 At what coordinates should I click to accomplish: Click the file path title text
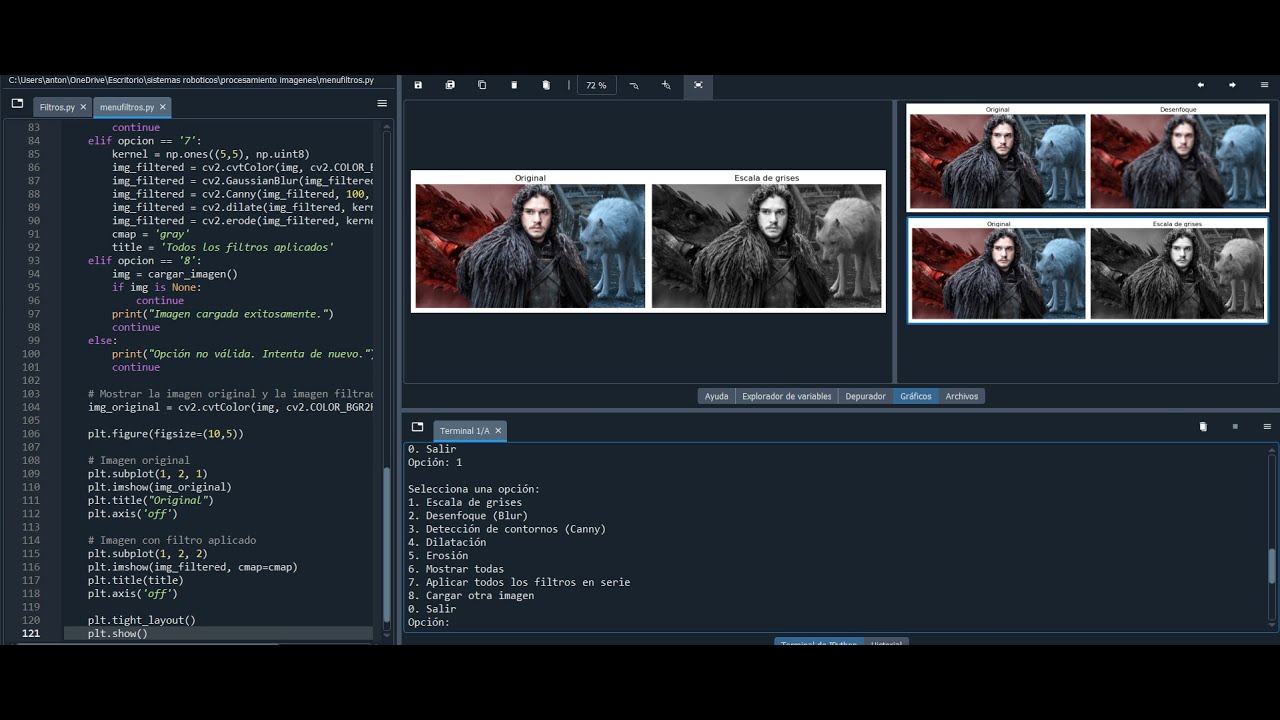click(191, 80)
